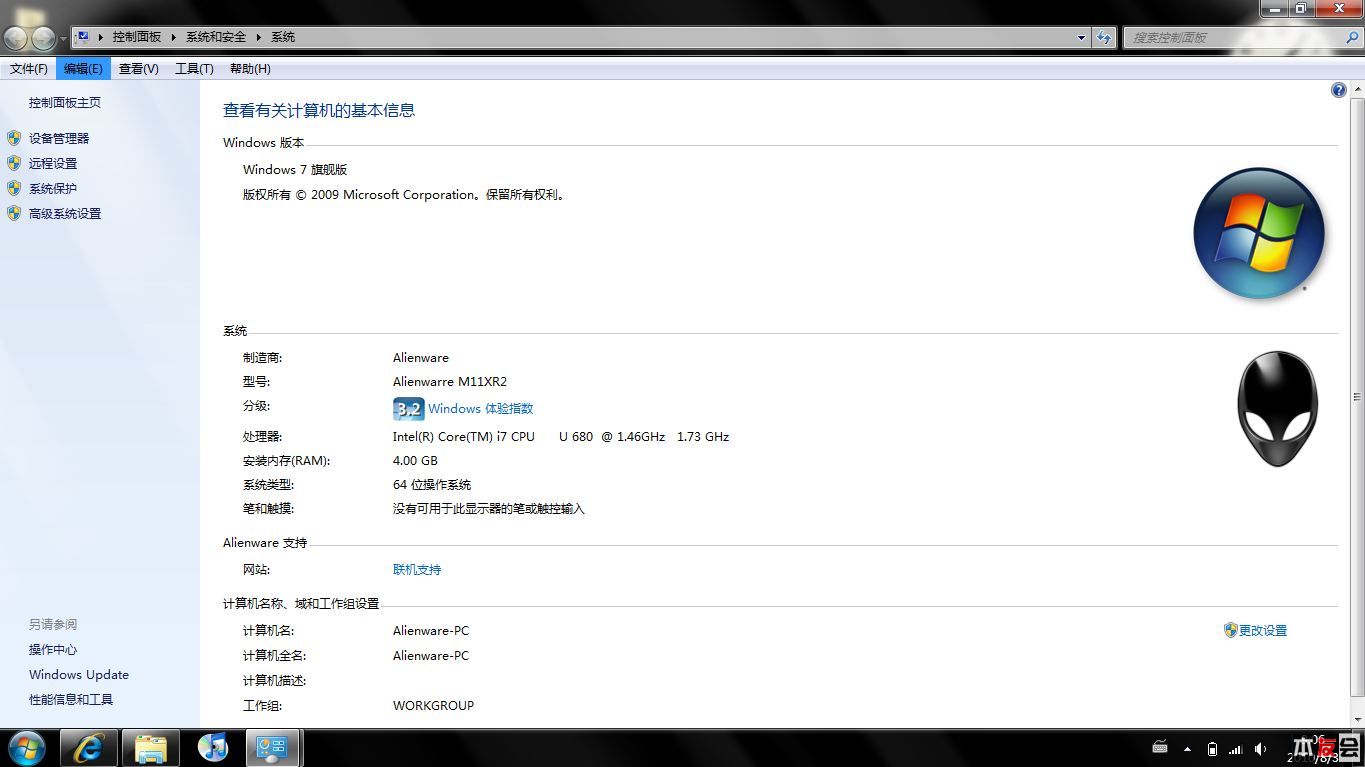Viewport: 1365px width, 767px height.
Task: Open 设备管理器 link
Action: tap(59, 139)
